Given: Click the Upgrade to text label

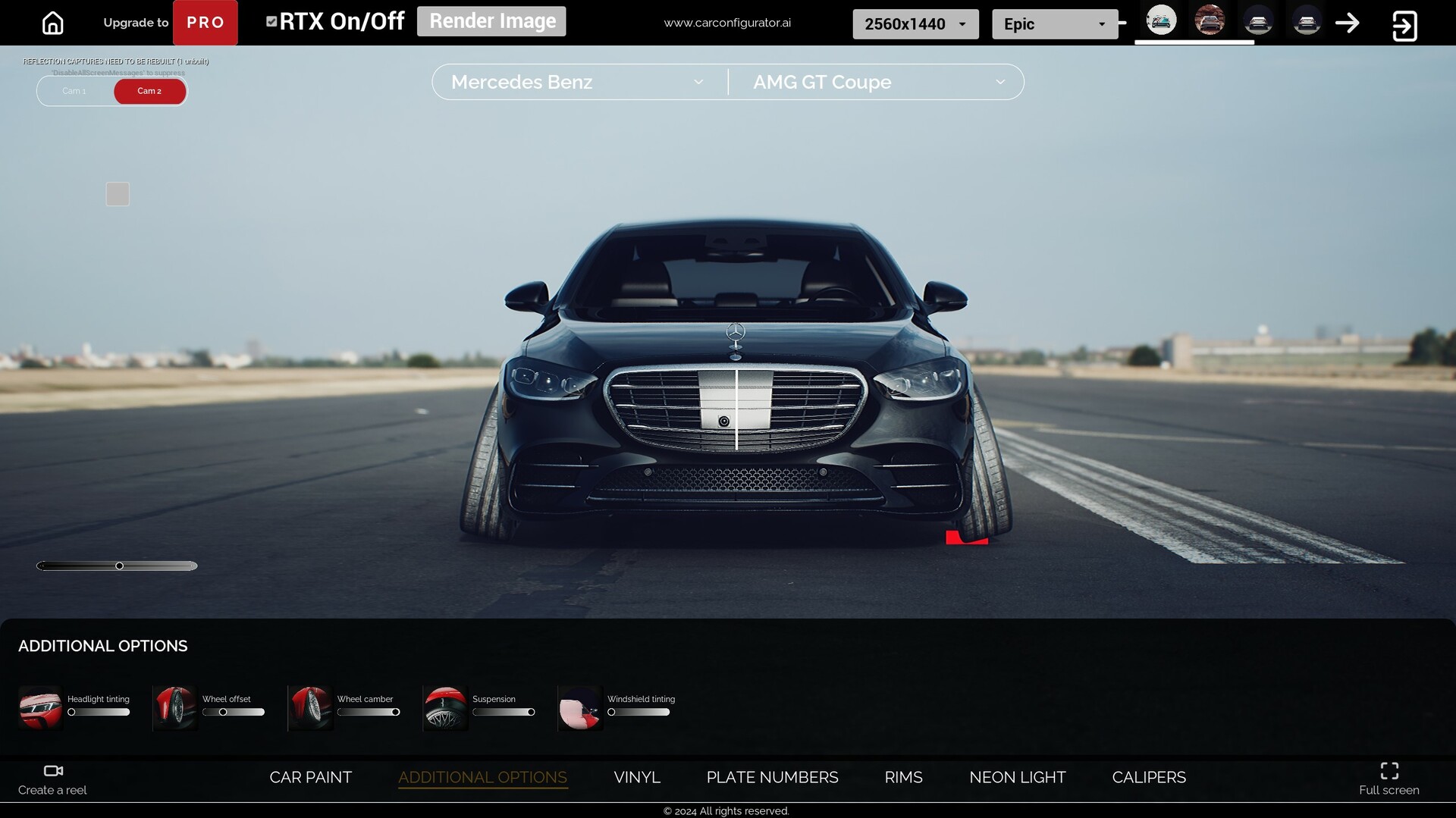Looking at the screenshot, I should 136,23.
